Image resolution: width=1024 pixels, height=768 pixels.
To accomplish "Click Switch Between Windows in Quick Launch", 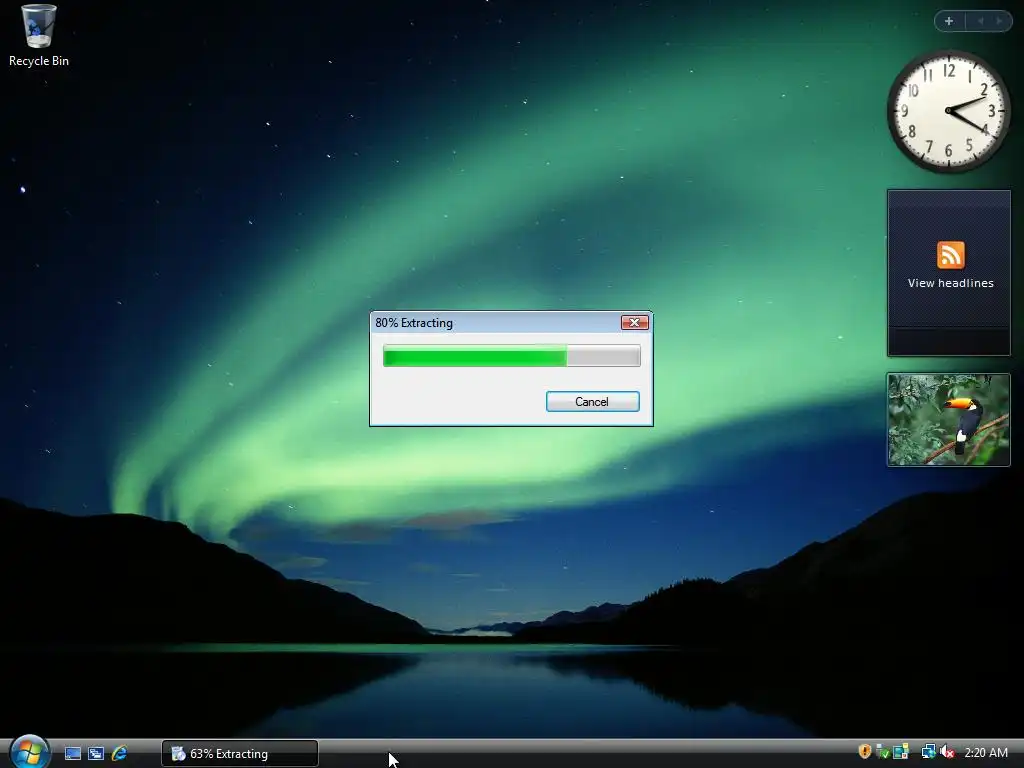I will pyautogui.click(x=96, y=754).
